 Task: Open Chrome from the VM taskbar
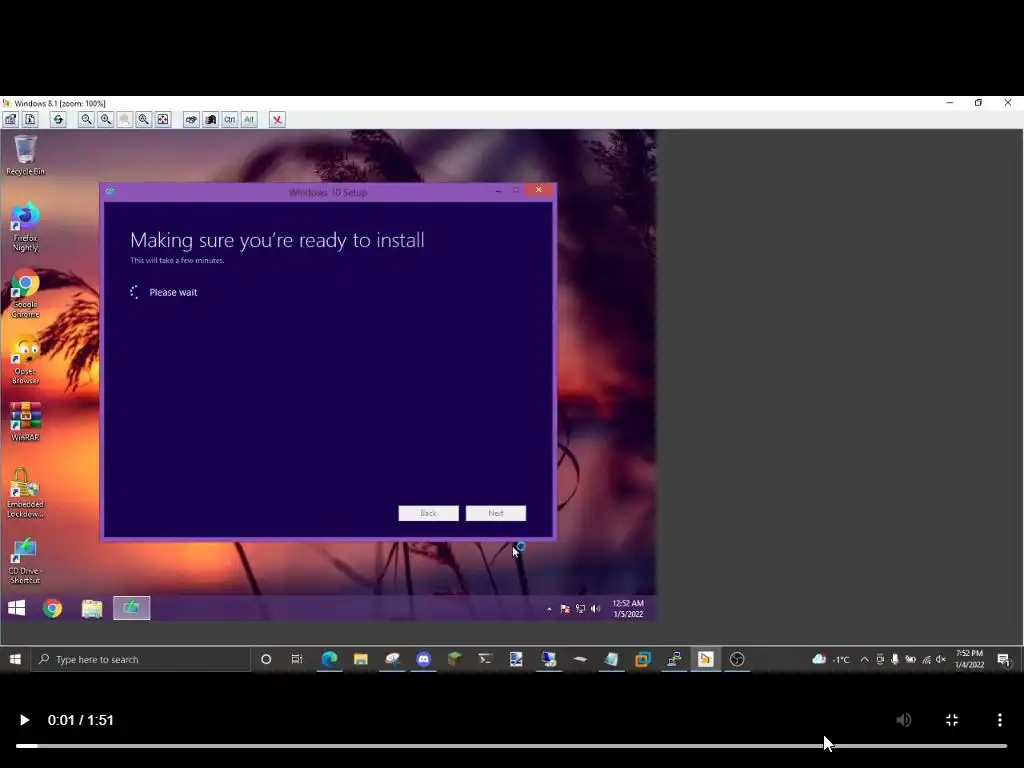(x=52, y=608)
